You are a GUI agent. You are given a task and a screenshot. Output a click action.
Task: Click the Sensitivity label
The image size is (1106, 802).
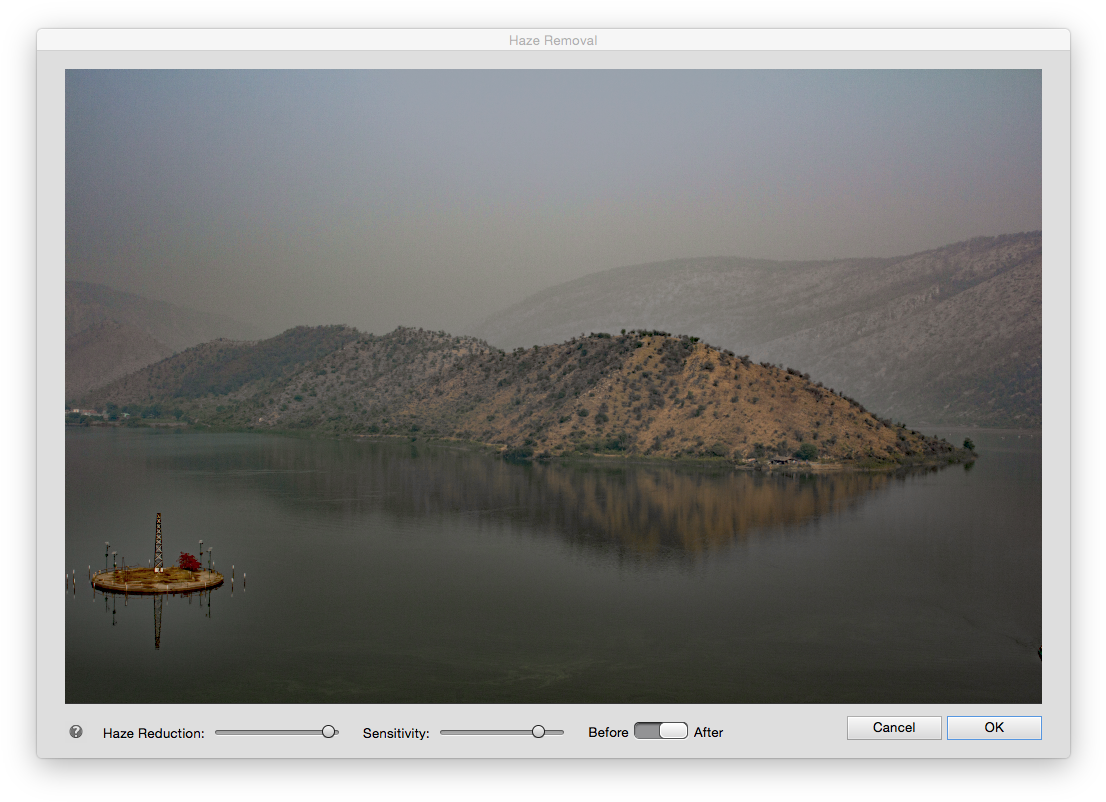tap(396, 733)
